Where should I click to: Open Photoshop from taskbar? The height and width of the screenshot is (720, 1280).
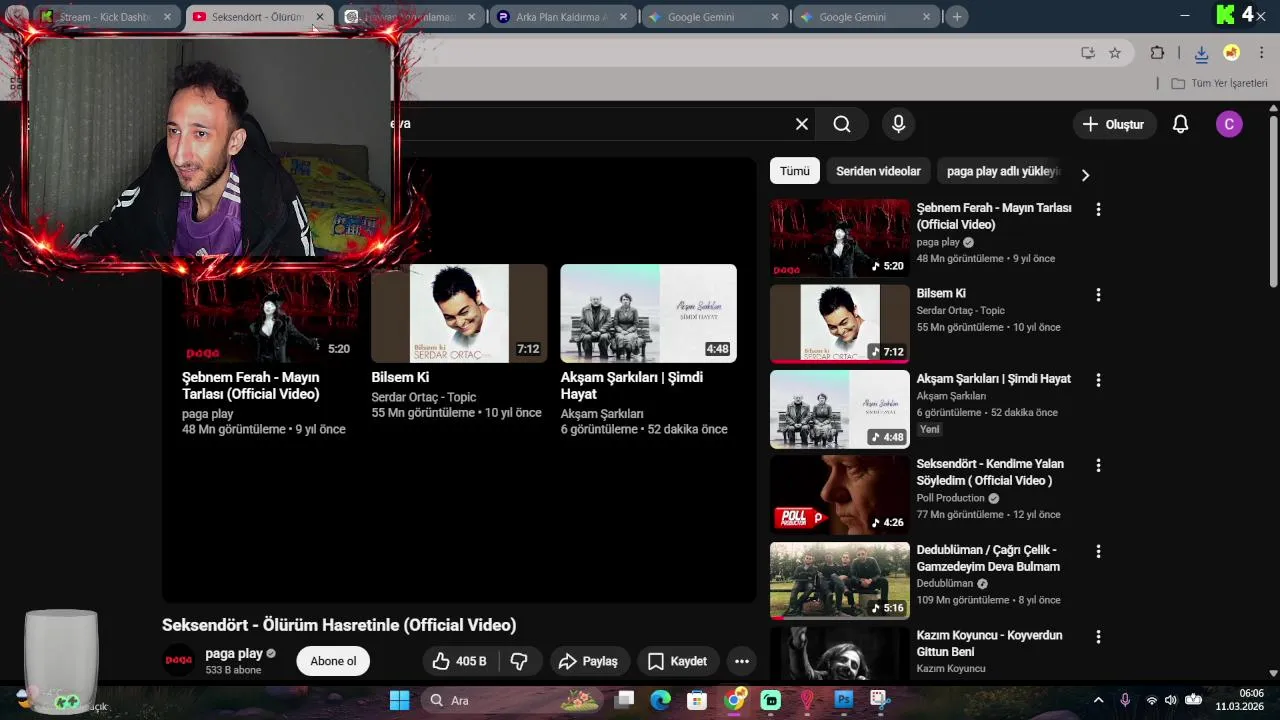pyautogui.click(x=843, y=700)
